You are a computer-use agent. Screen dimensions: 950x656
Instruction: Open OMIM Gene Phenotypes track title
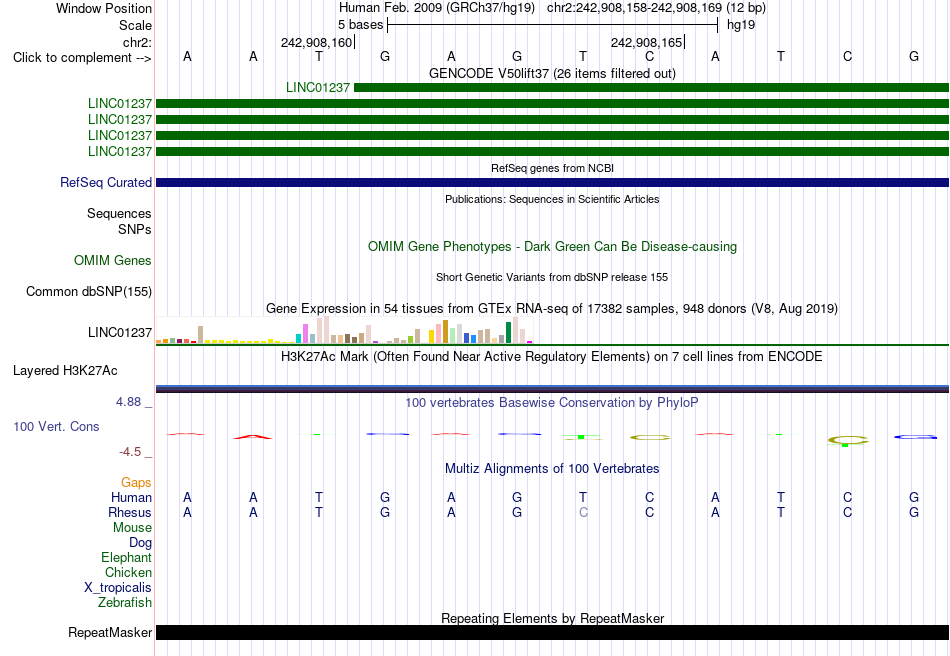click(552, 247)
